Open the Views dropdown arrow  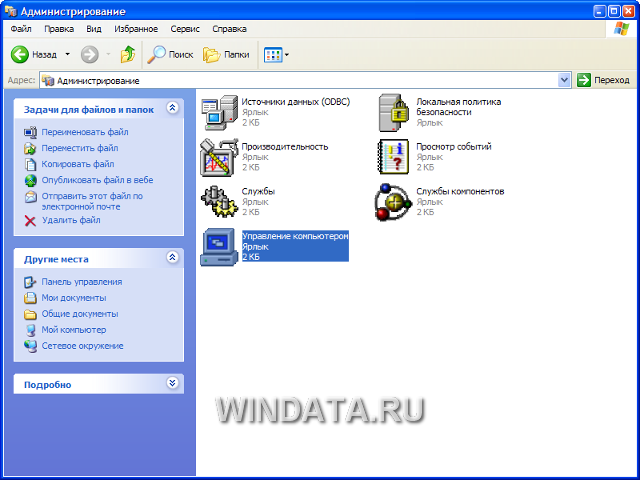(287, 55)
